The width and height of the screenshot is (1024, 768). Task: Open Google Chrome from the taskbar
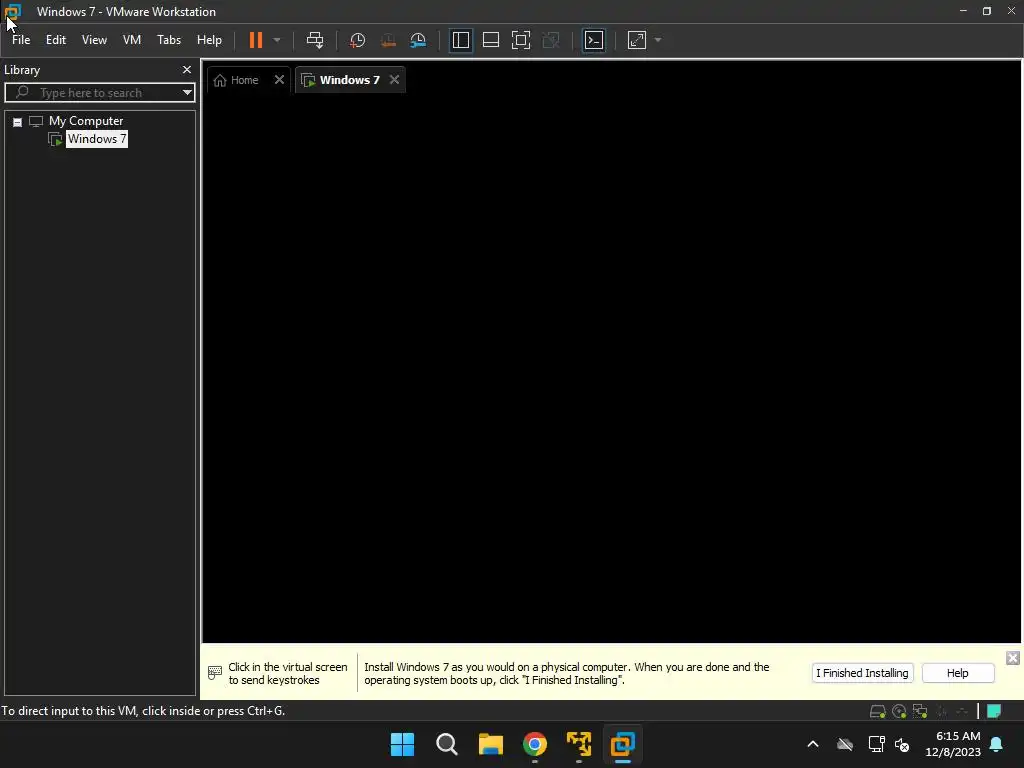coord(535,744)
